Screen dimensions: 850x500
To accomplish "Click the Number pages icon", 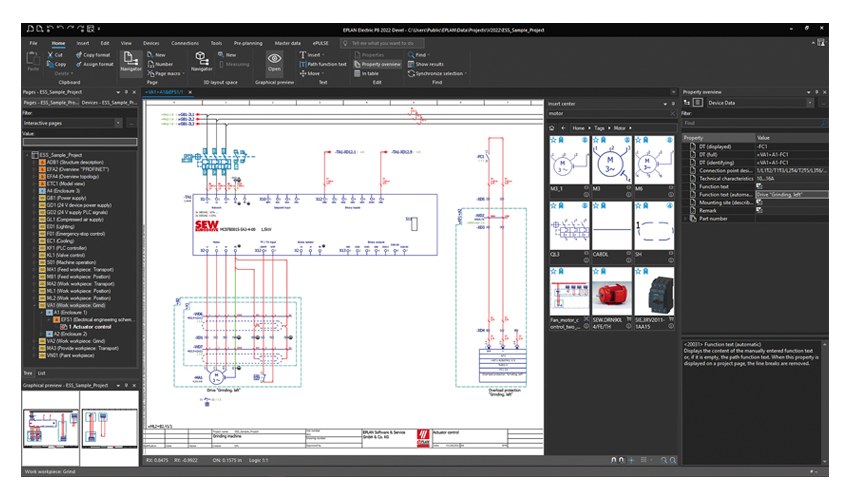I will coord(150,64).
